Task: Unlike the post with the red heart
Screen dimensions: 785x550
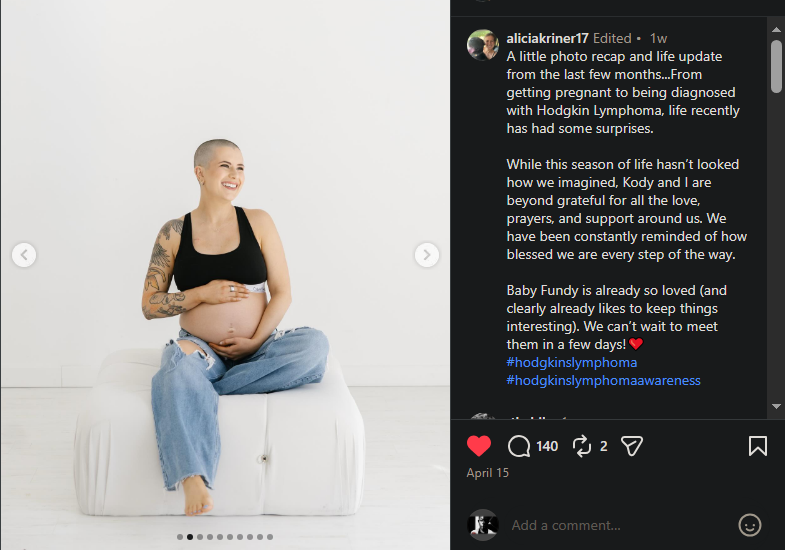Action: click(479, 446)
